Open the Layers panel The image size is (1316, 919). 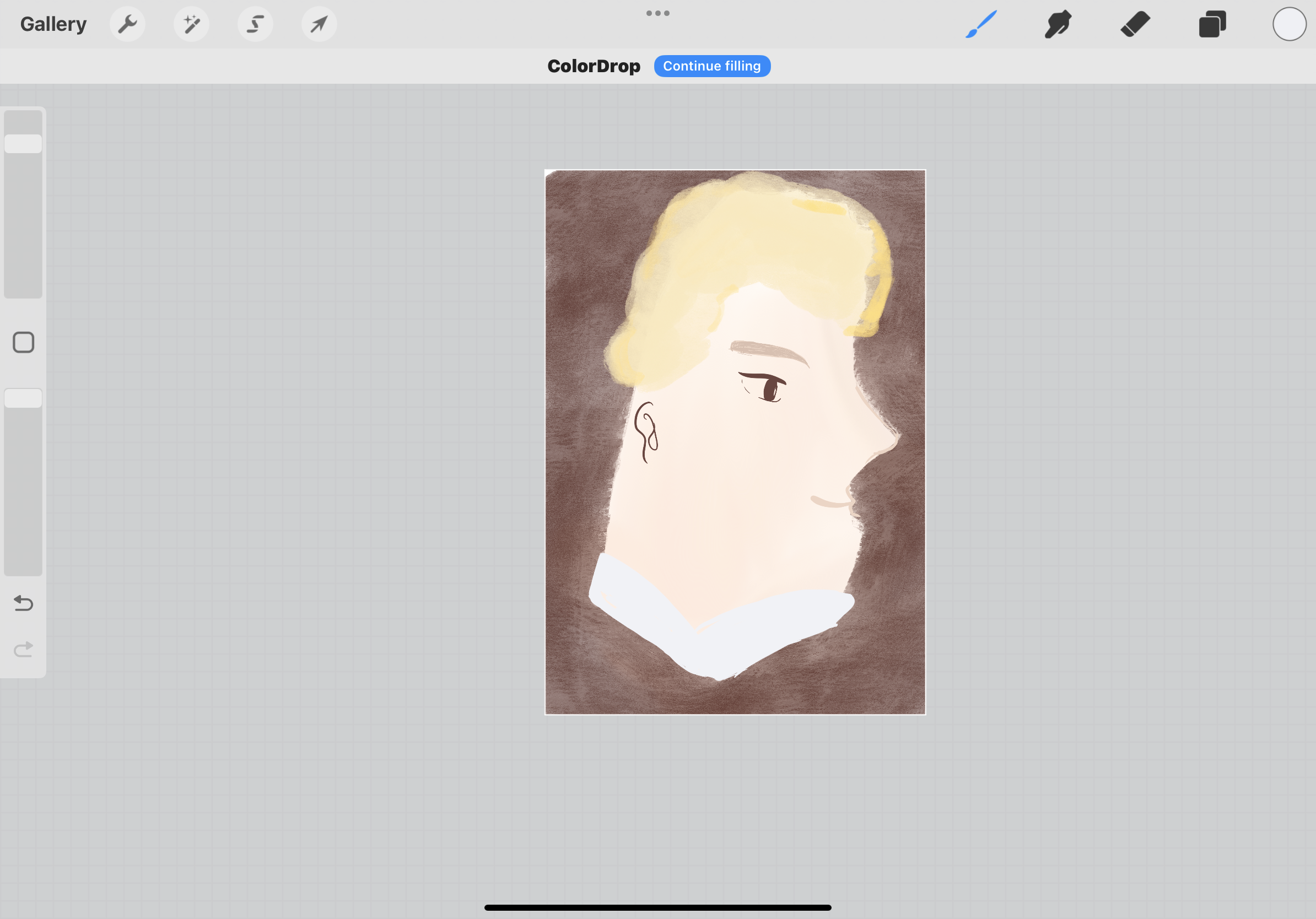tap(1212, 24)
